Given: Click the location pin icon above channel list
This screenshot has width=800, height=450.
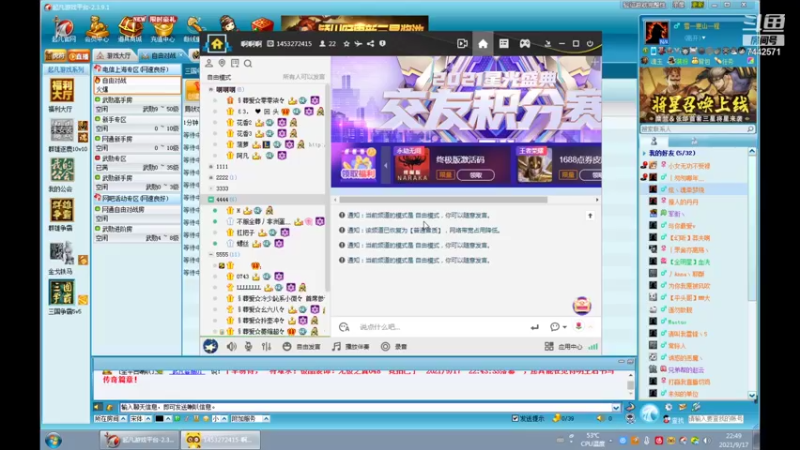Looking at the screenshot, I should click(222, 63).
